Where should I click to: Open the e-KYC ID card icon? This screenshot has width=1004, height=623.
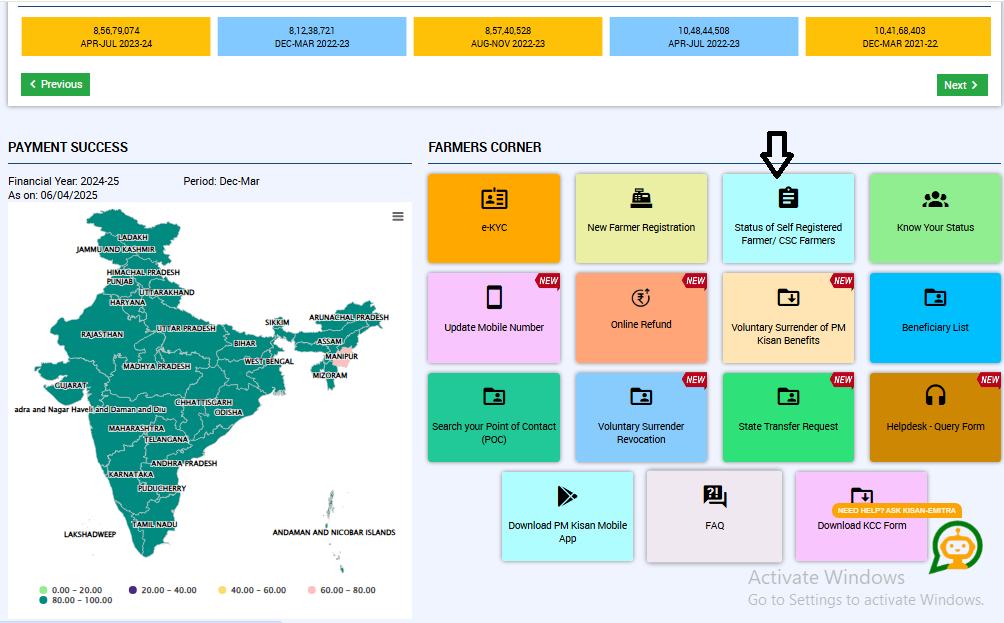point(494,199)
